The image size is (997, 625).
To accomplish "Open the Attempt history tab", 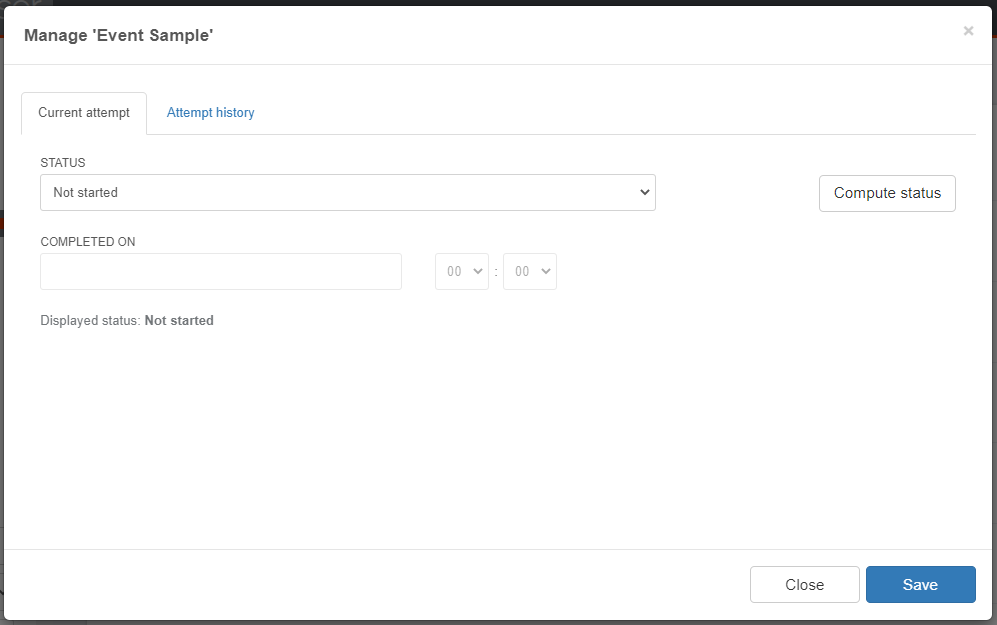I will (x=210, y=113).
